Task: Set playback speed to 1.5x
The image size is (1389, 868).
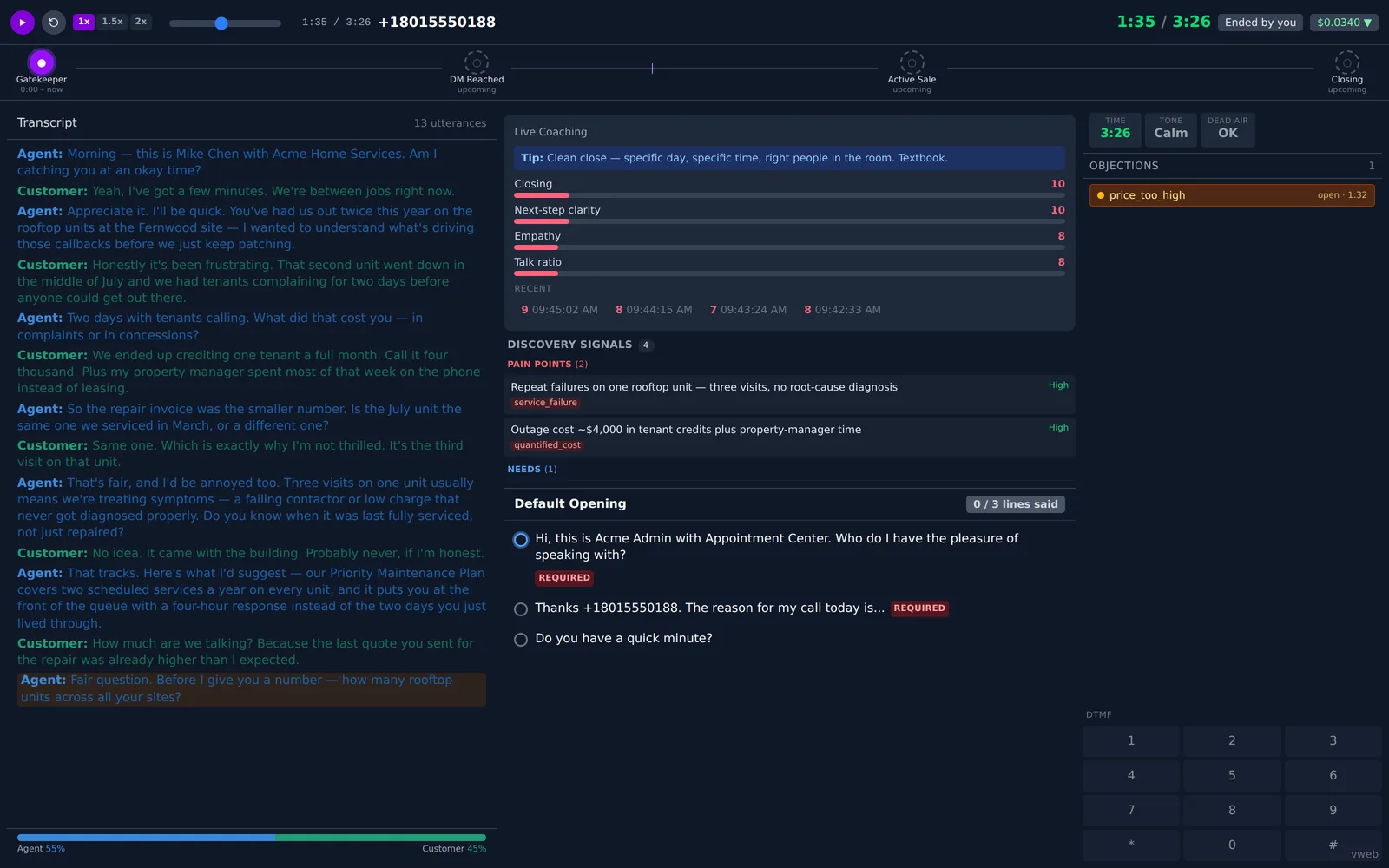Action: (x=112, y=22)
